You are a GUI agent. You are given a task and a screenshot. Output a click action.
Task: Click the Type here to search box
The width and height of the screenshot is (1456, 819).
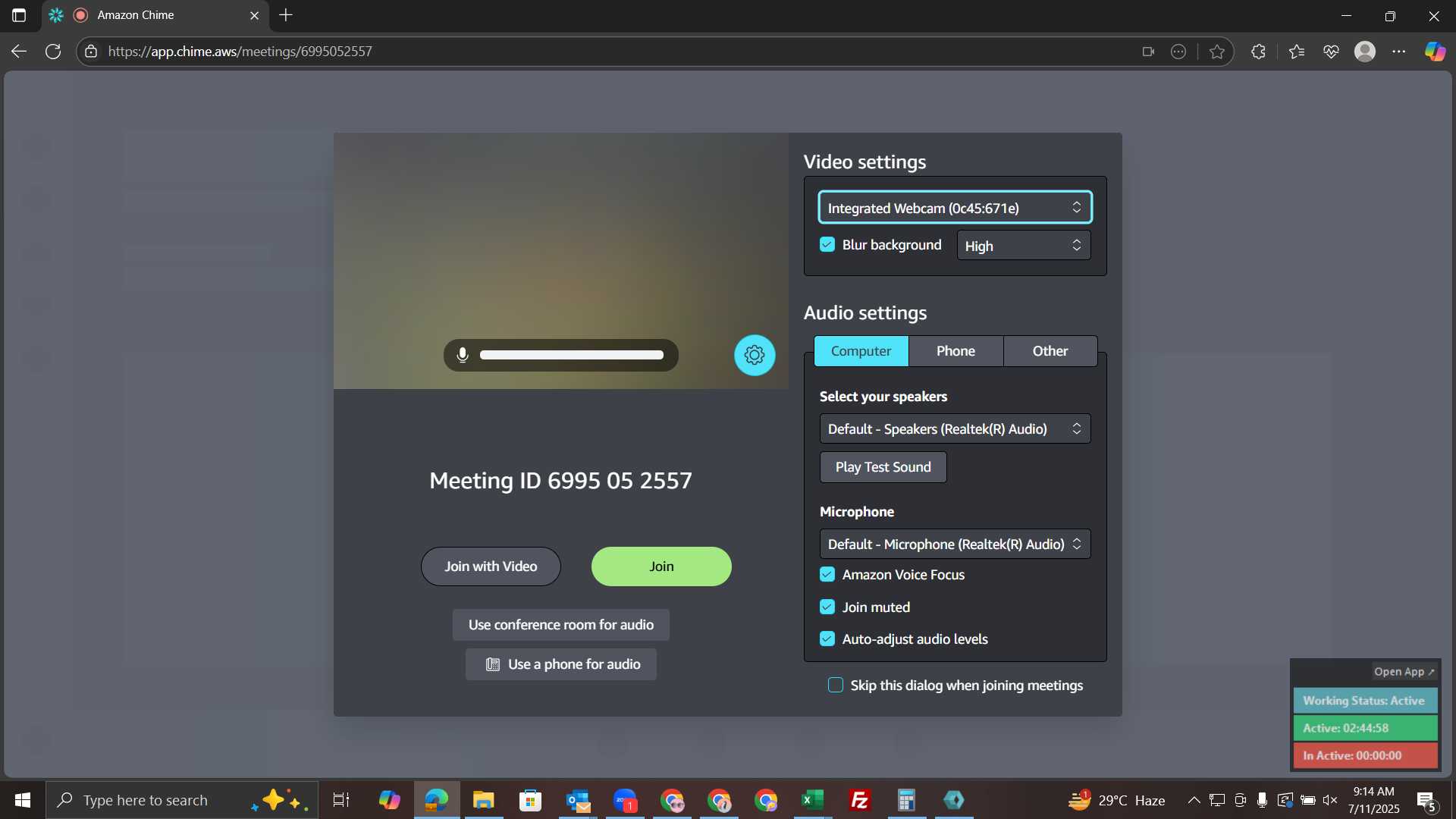(x=182, y=800)
